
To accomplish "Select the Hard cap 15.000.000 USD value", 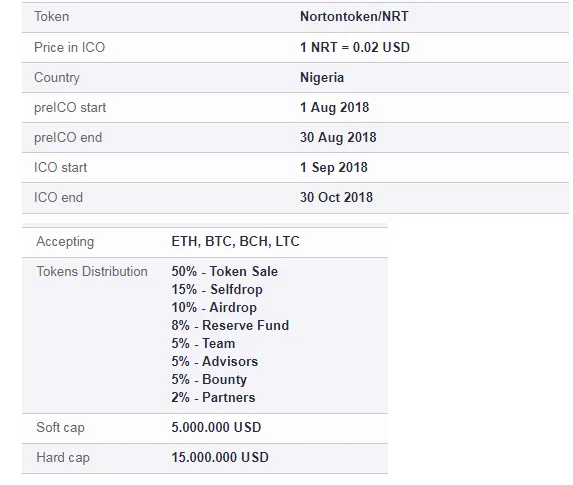I will click(x=220, y=457).
